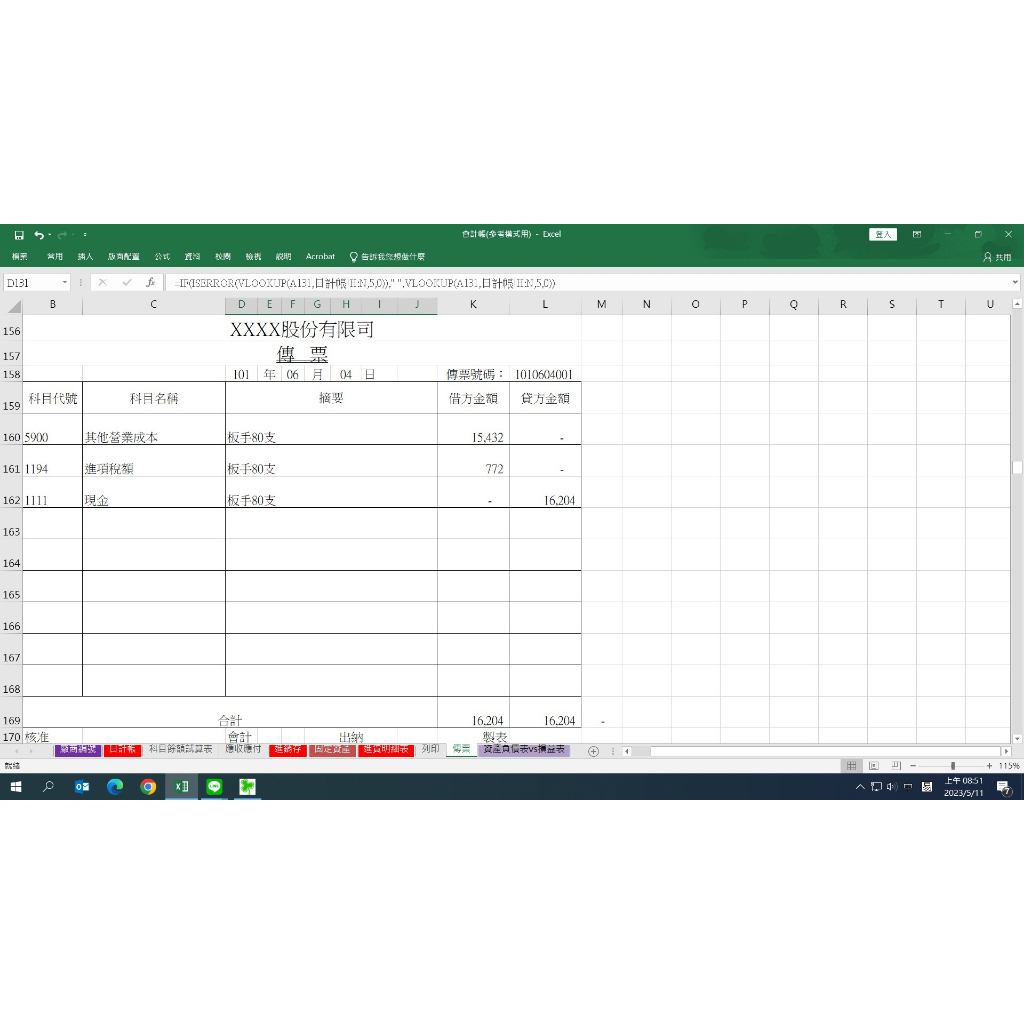Click the 共用 share button

997,257
